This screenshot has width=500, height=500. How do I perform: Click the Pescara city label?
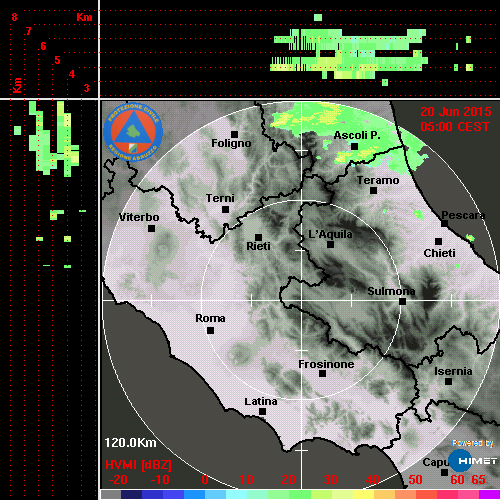(x=463, y=215)
